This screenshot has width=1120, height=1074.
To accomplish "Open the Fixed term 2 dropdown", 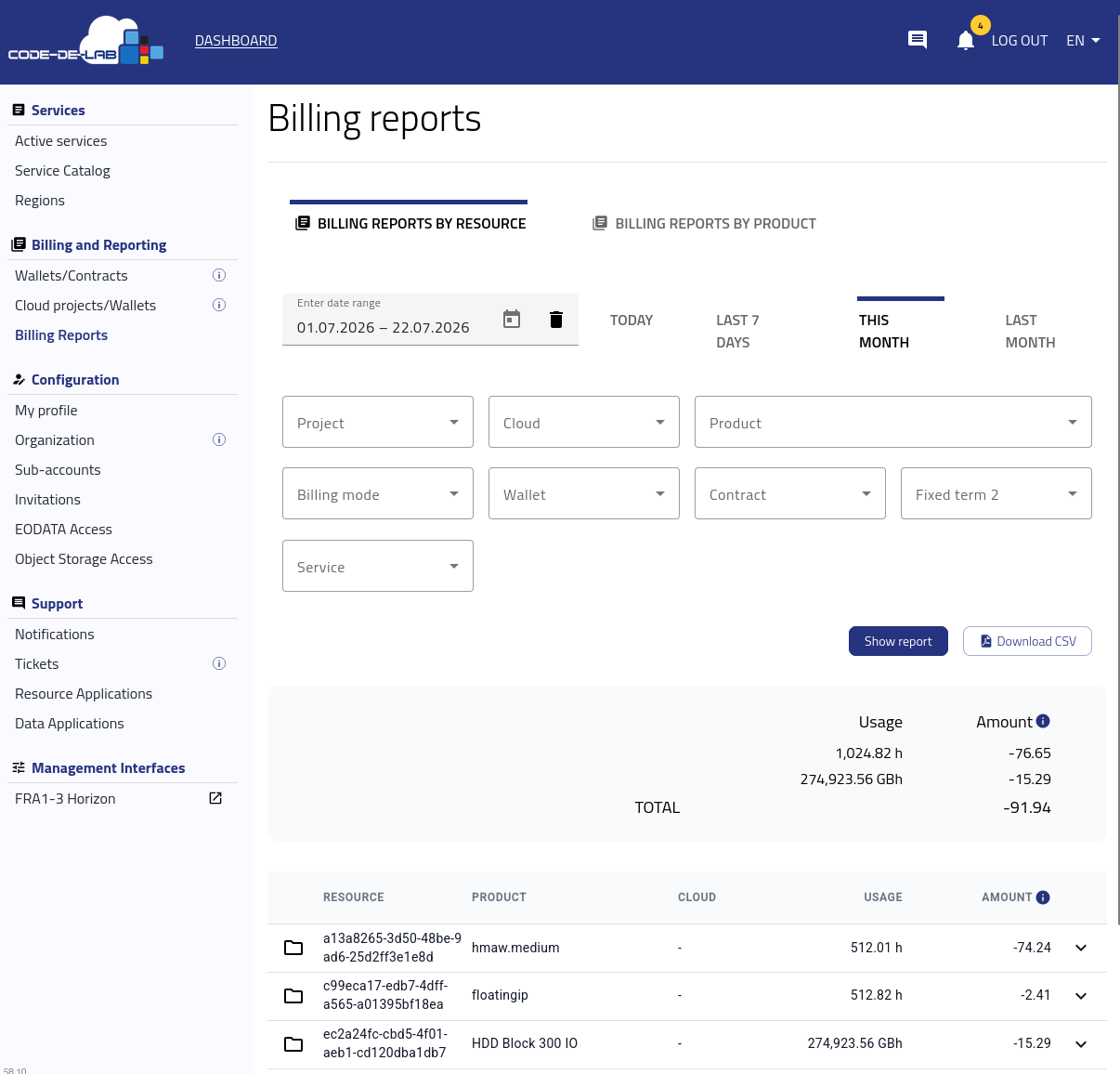I will 996,493.
